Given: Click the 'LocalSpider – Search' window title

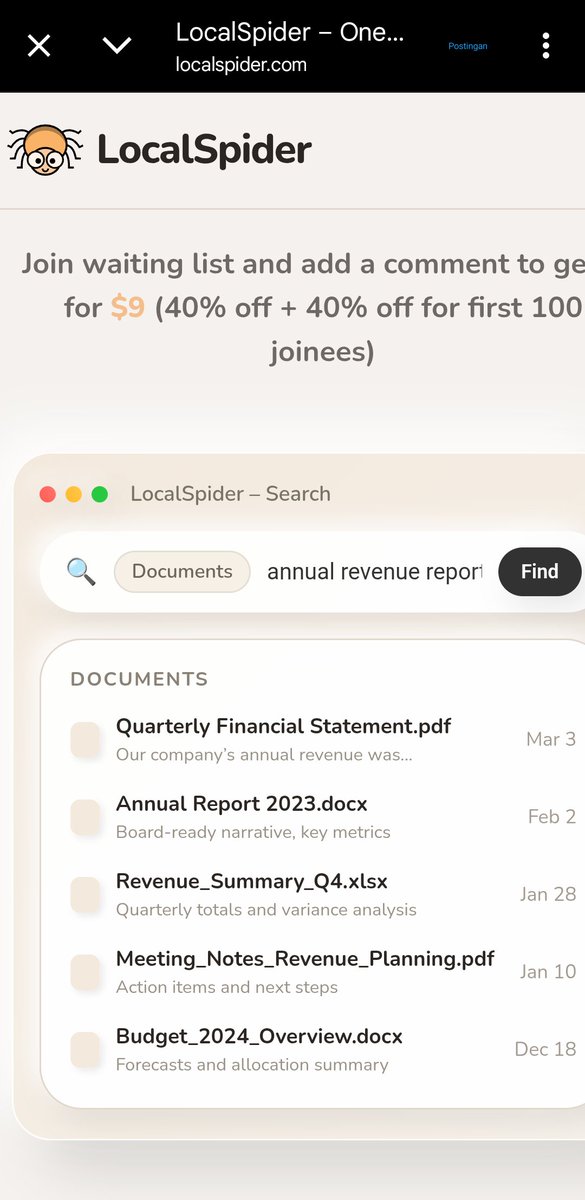Looking at the screenshot, I should click(230, 494).
